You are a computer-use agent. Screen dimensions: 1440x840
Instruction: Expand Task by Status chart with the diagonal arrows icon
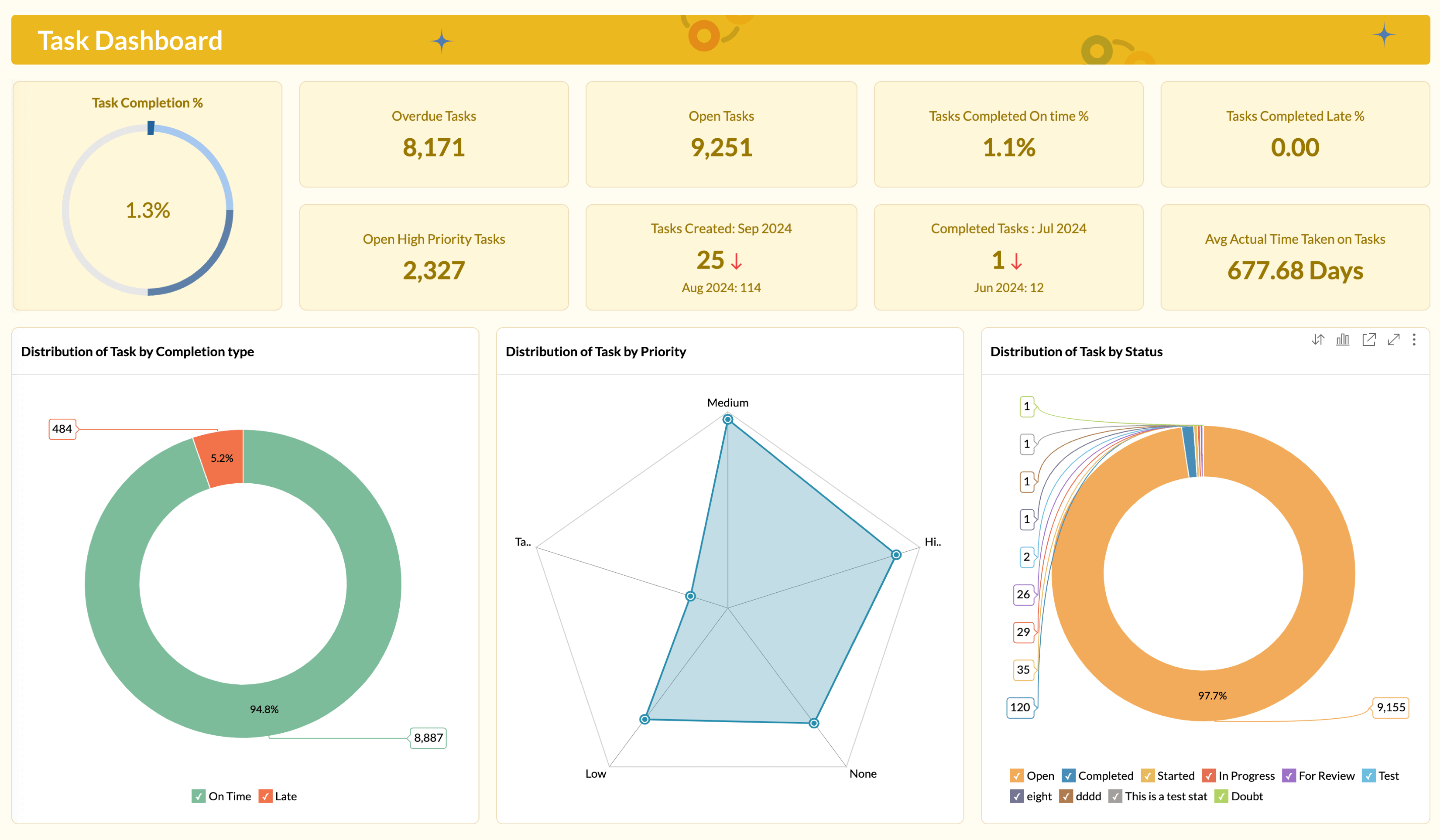click(x=1394, y=340)
